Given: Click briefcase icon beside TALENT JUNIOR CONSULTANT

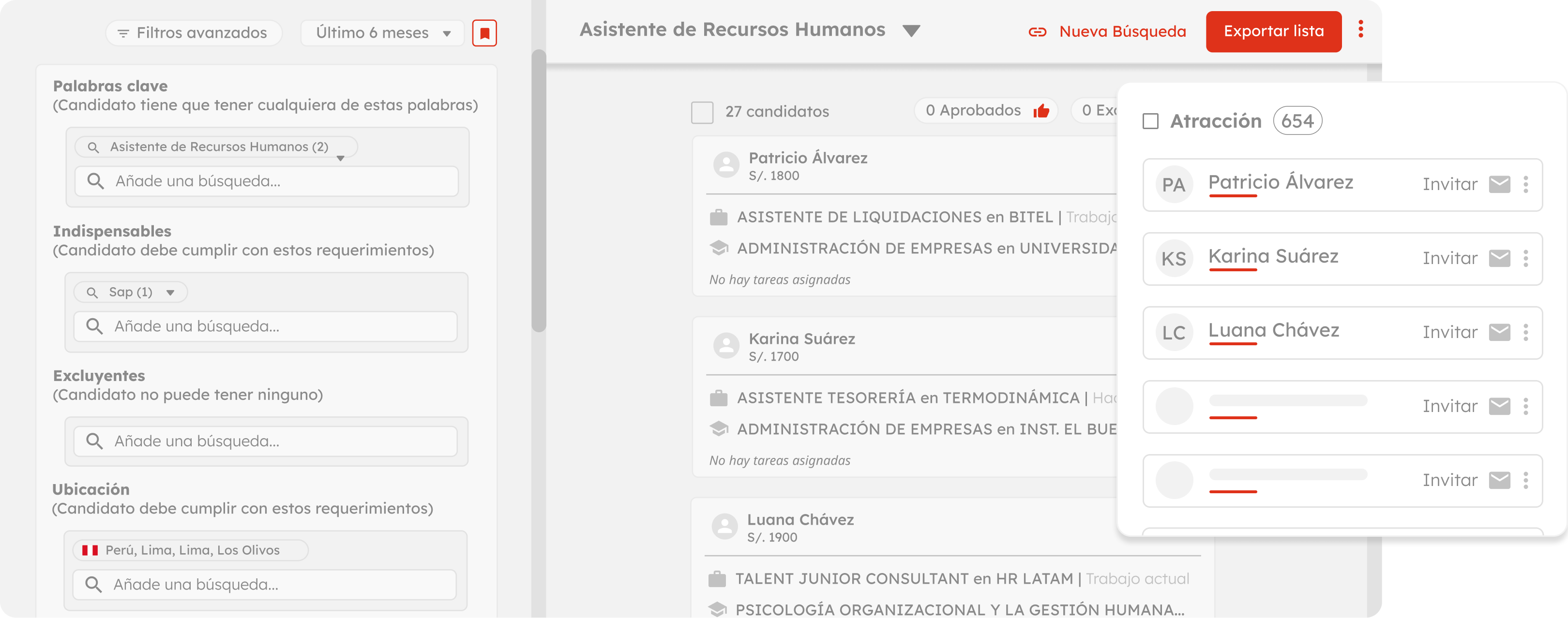Looking at the screenshot, I should 717,579.
